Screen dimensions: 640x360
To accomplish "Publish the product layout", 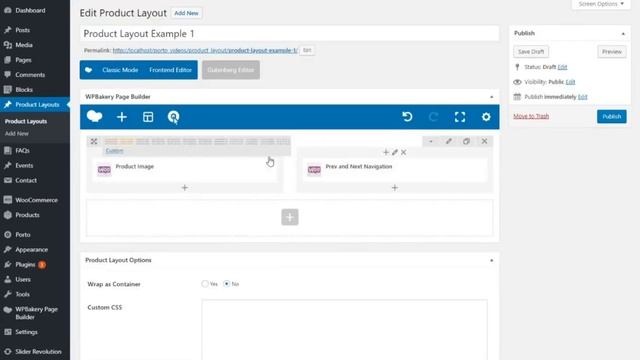I will pos(611,116).
